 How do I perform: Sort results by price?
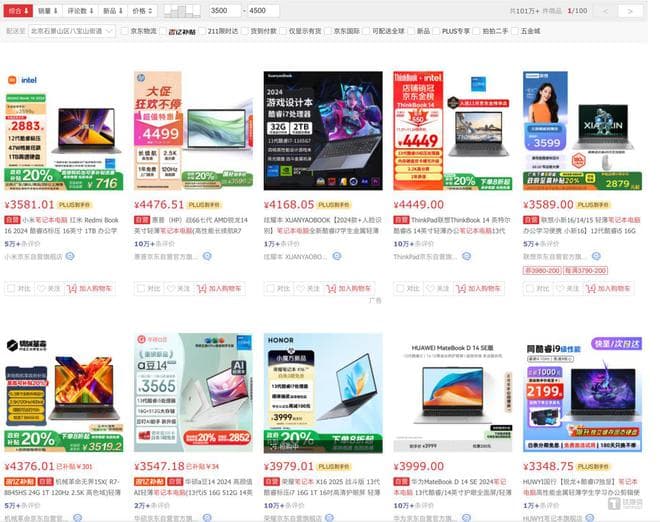click(x=142, y=11)
